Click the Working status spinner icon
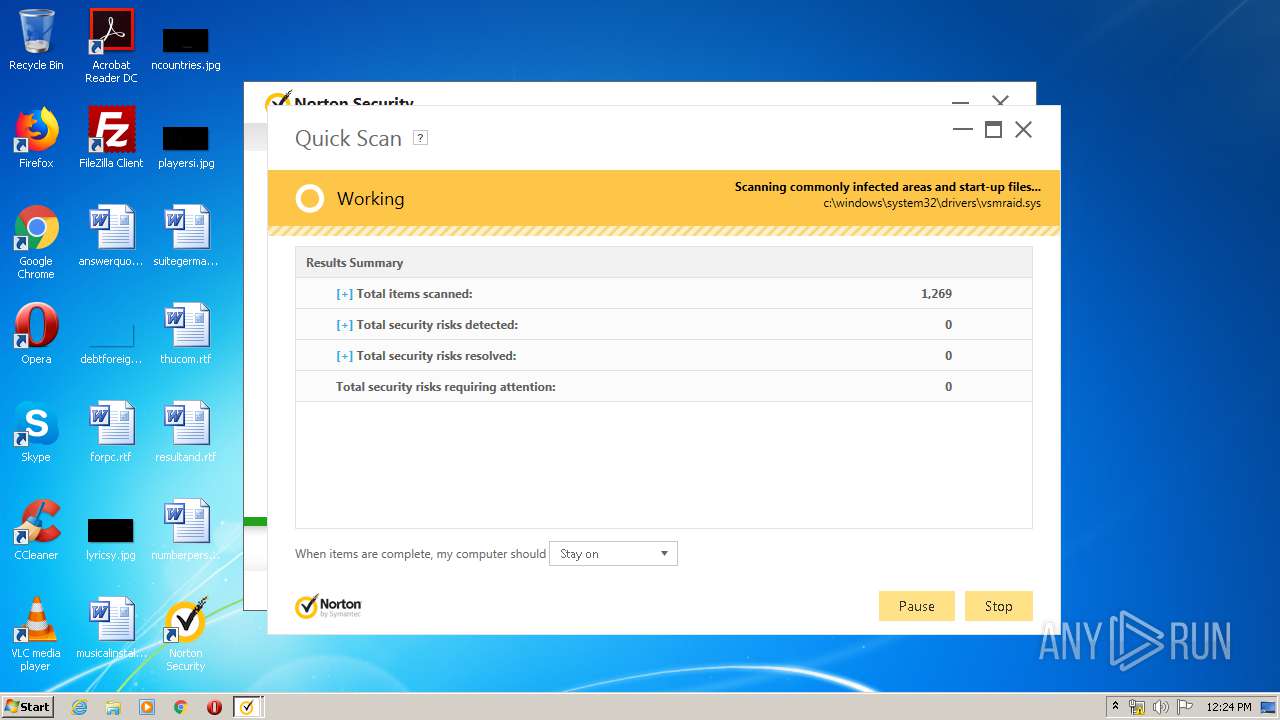The image size is (1280, 720). pos(310,198)
